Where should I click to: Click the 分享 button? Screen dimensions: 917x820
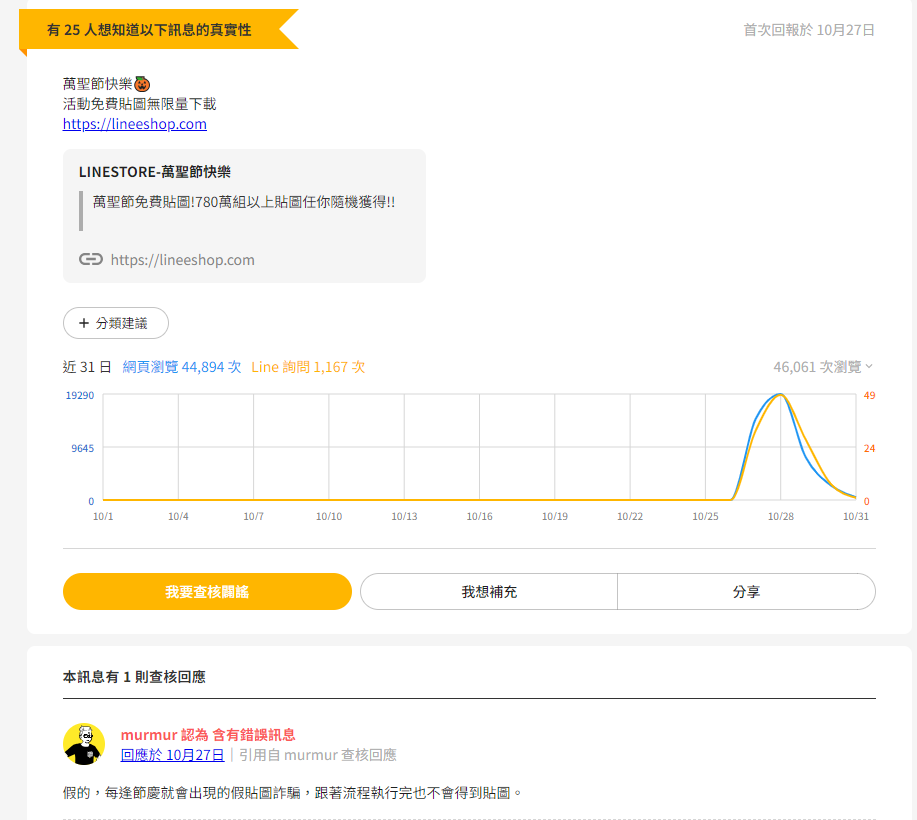coord(746,591)
